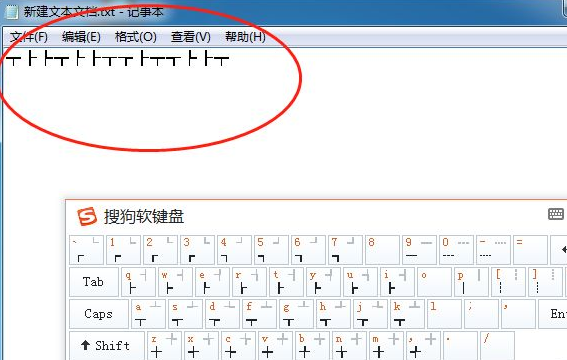Tap the g key on soft keyboard
Viewport: 567px width, 360px height.
tap(296, 314)
